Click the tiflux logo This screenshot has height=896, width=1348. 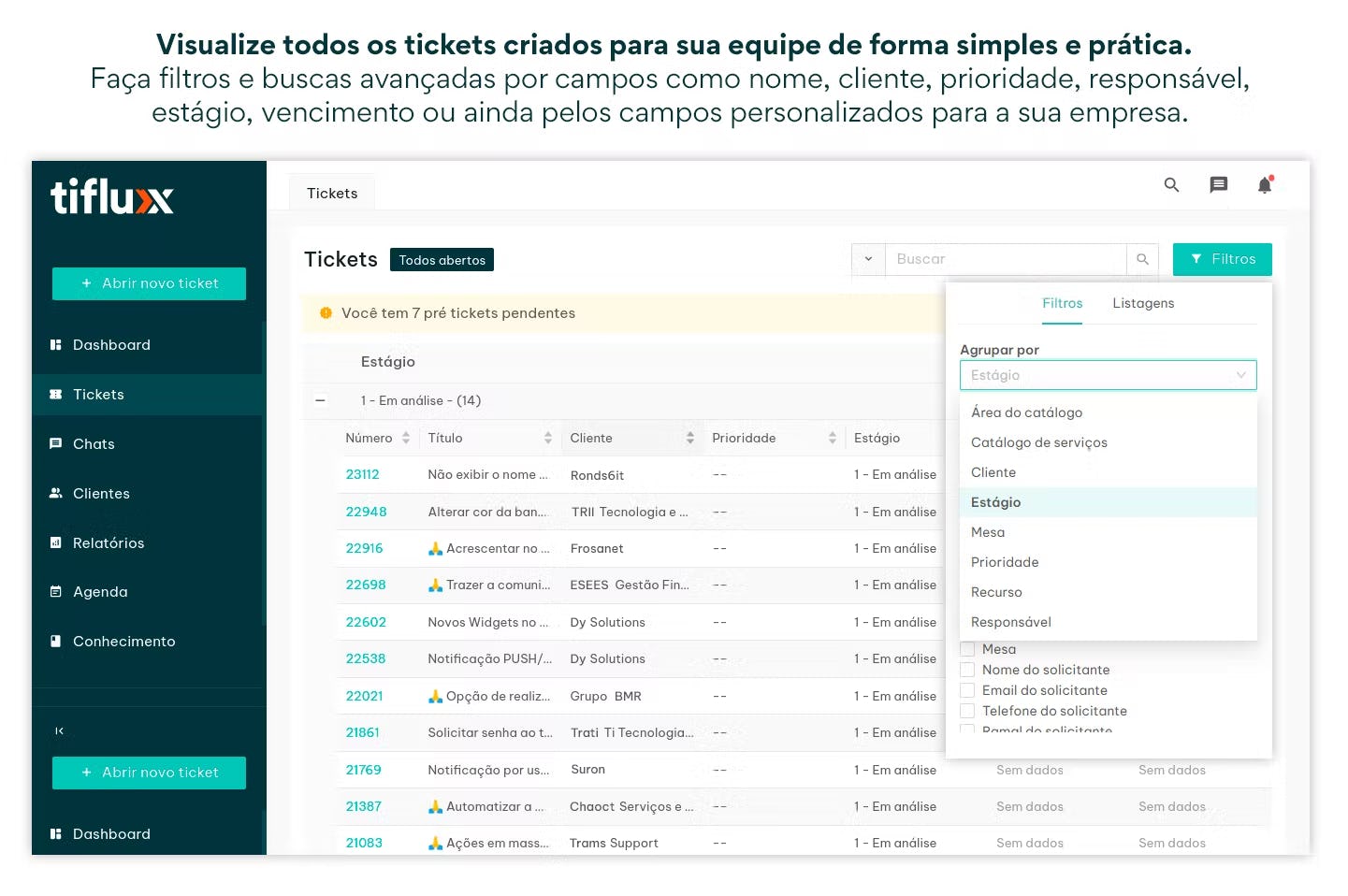tap(112, 197)
